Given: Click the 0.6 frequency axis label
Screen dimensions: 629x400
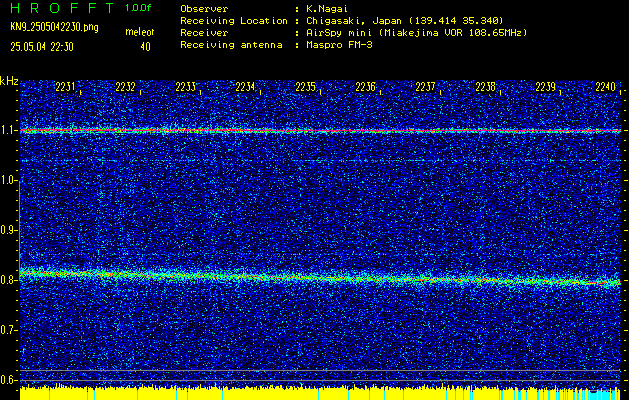Looking at the screenshot, I should (7, 380).
